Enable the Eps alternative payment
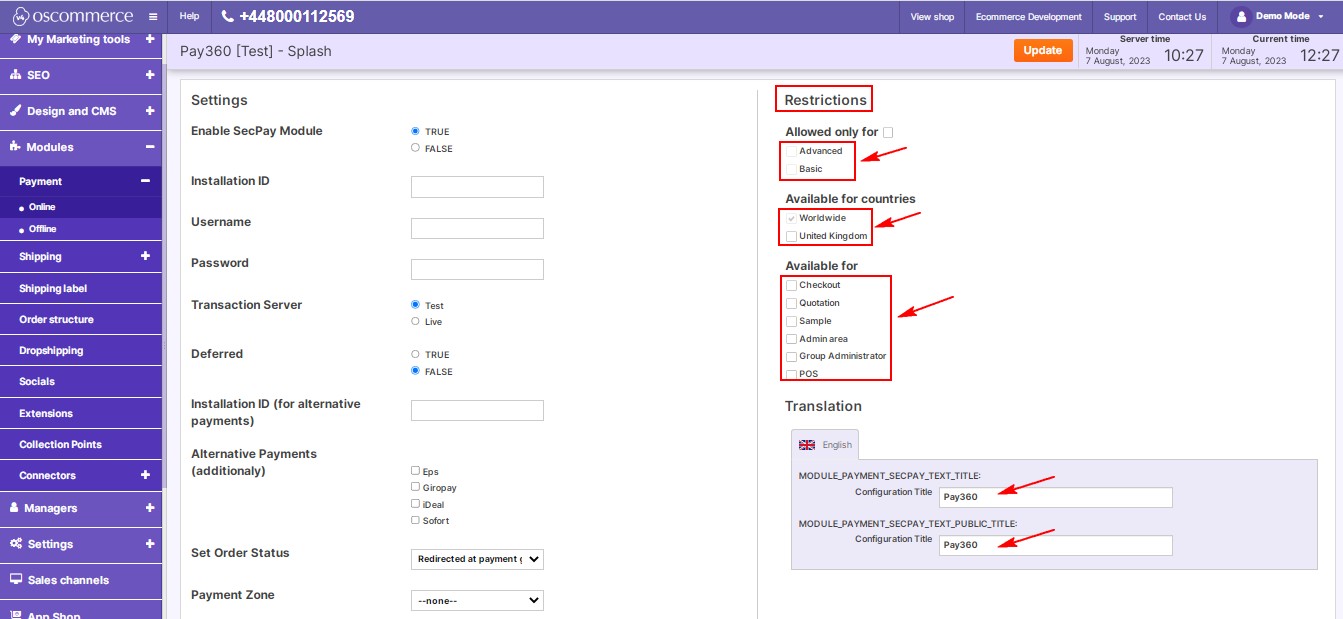Screen dimensions: 1343x619 415,471
